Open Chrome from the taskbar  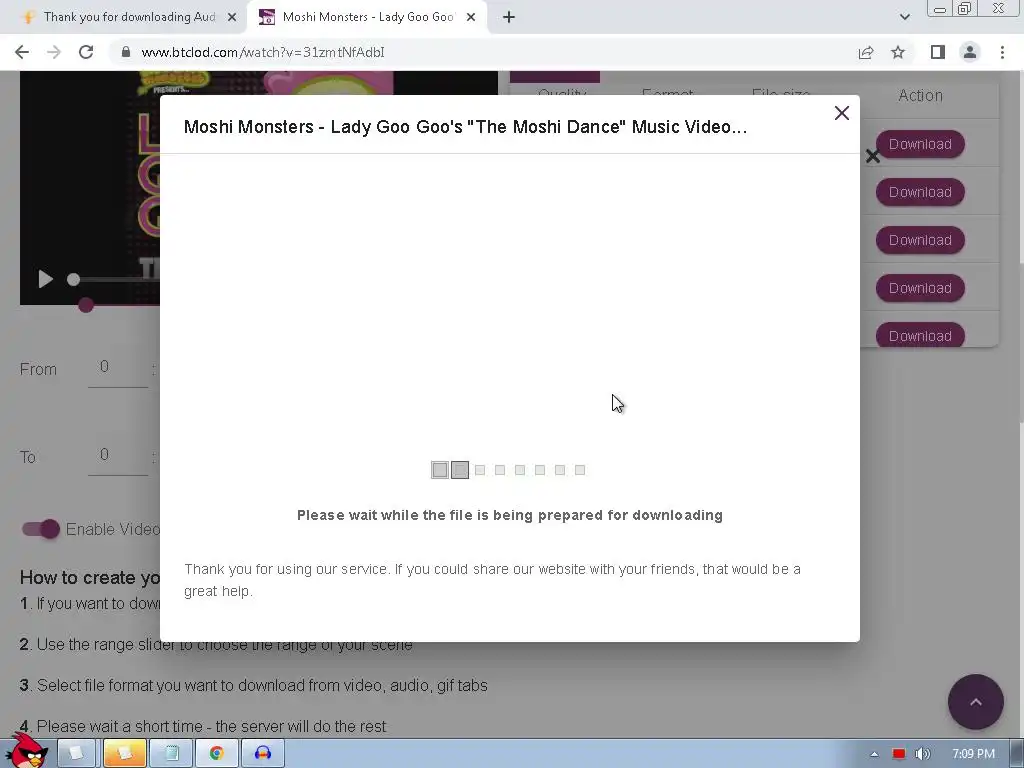pyautogui.click(x=217, y=753)
